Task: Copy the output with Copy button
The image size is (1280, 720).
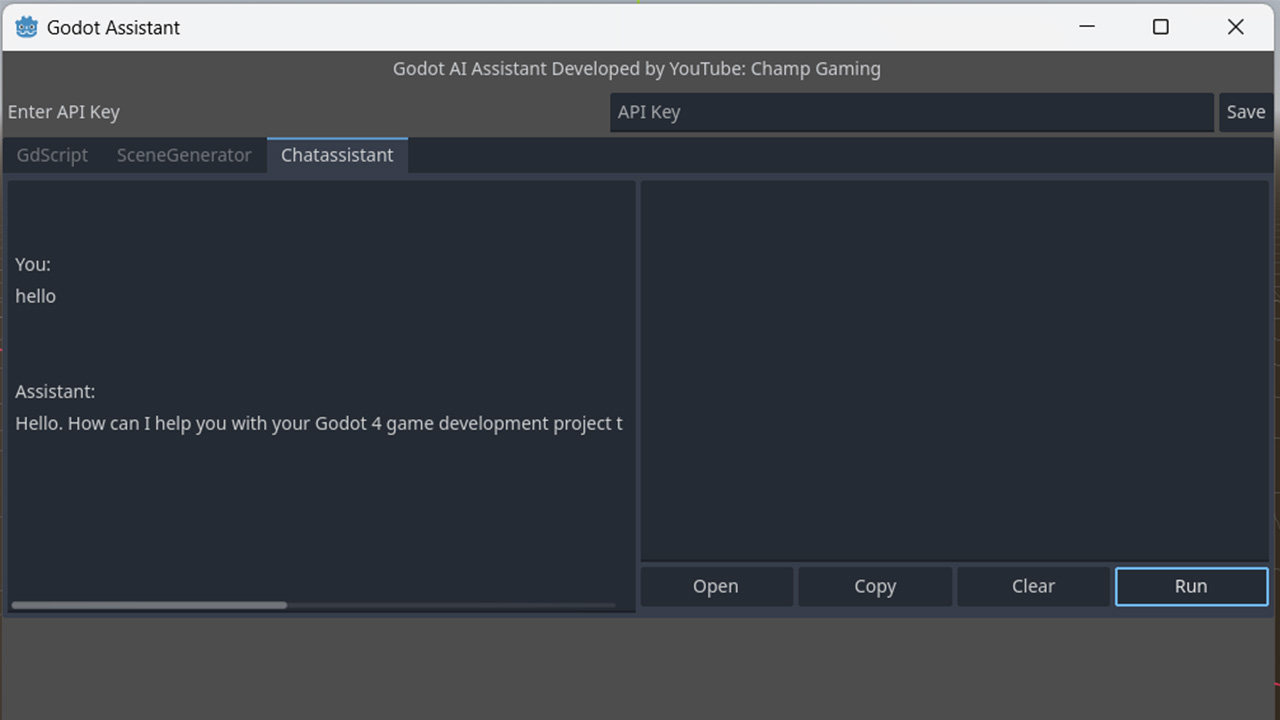Action: [x=875, y=586]
